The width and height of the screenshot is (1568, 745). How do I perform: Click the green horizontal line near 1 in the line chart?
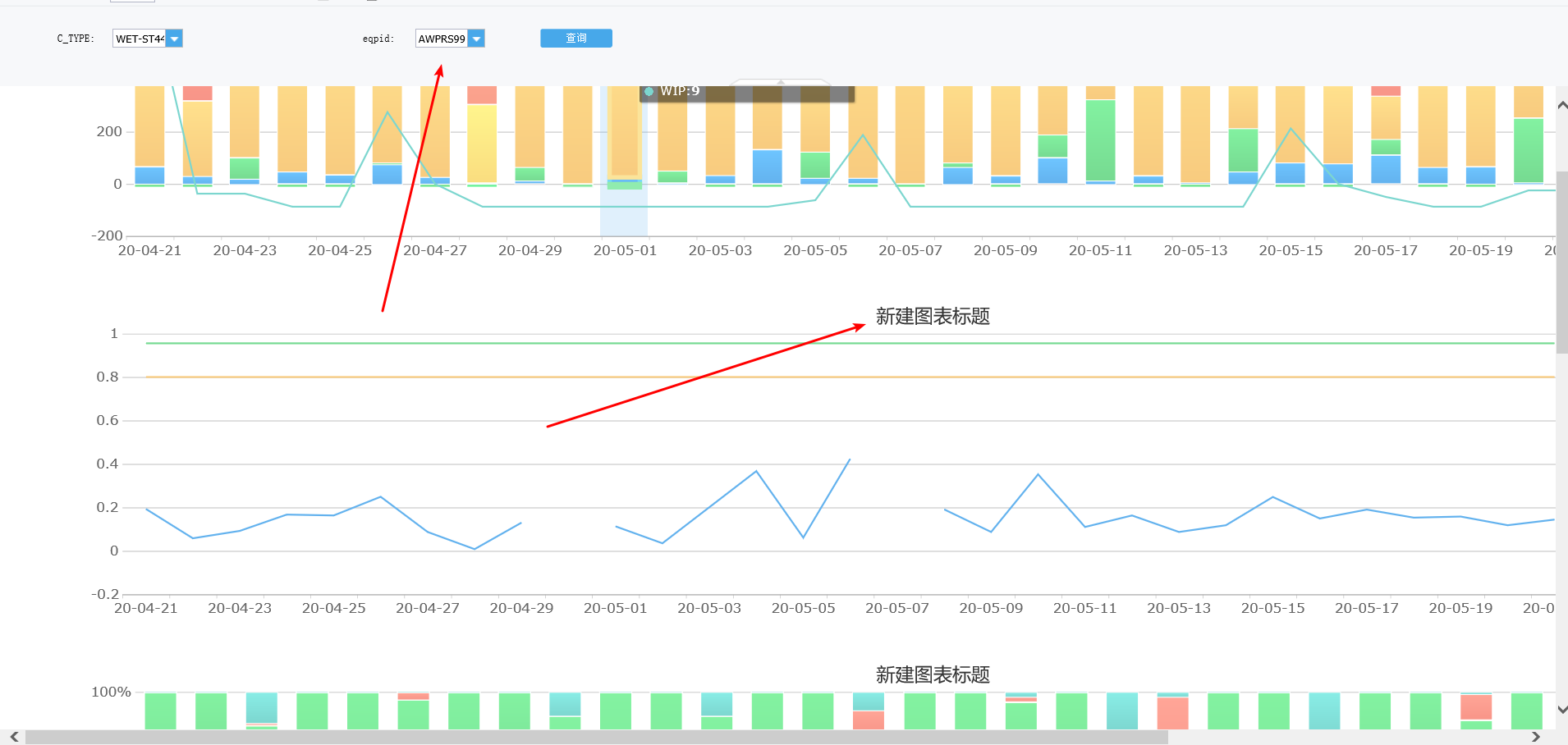coord(850,343)
